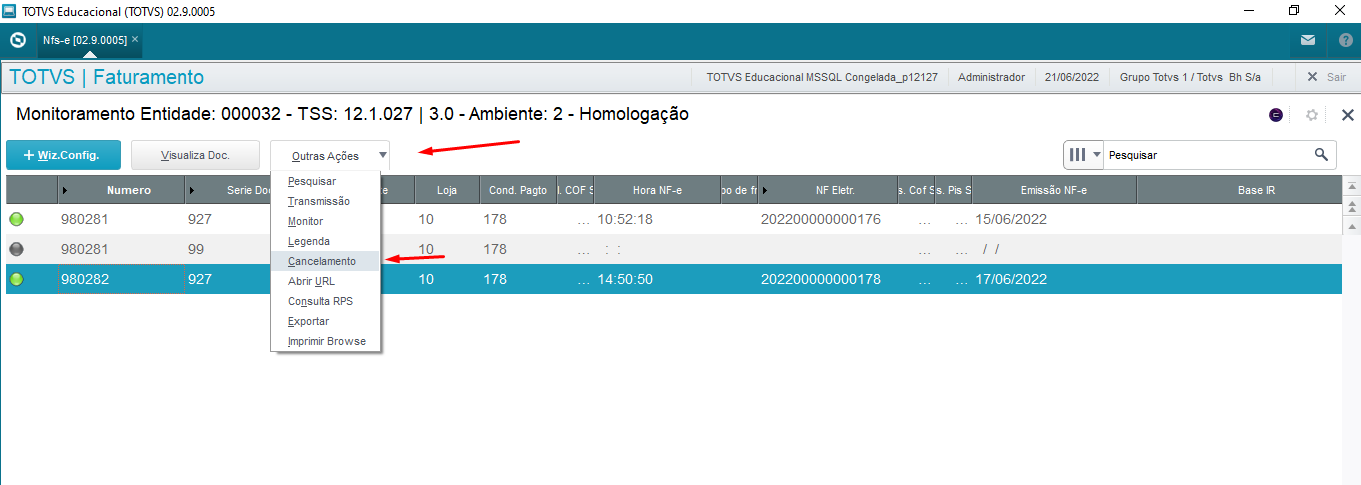This screenshot has height=485, width=1361.
Task: Click date 21/06/2022 in the header bar
Action: 1072,77
